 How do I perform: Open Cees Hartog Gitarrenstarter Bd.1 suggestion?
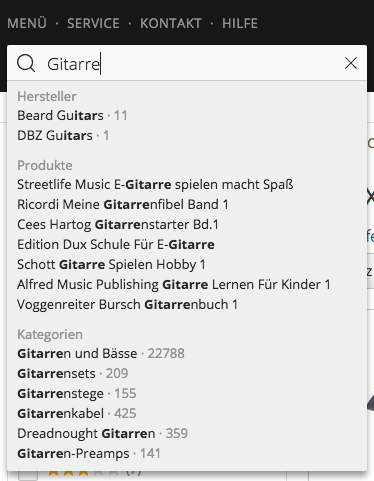tap(118, 224)
